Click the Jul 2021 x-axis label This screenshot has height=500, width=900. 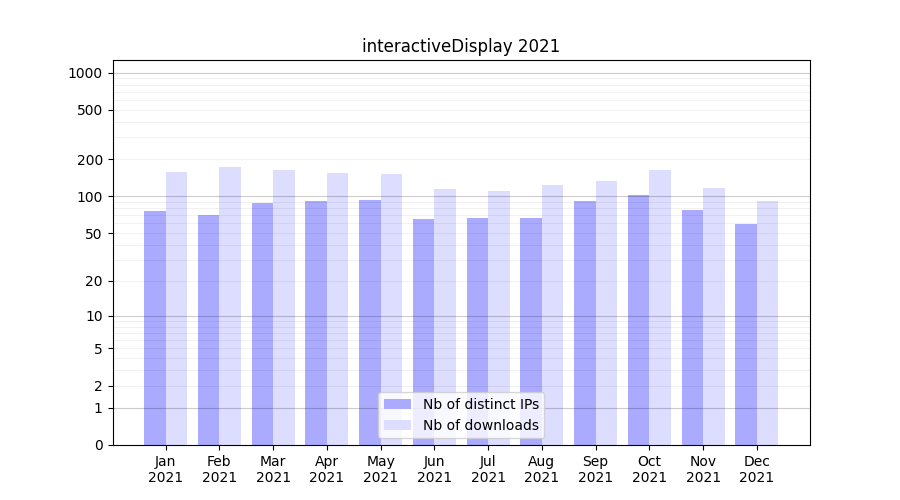point(488,469)
